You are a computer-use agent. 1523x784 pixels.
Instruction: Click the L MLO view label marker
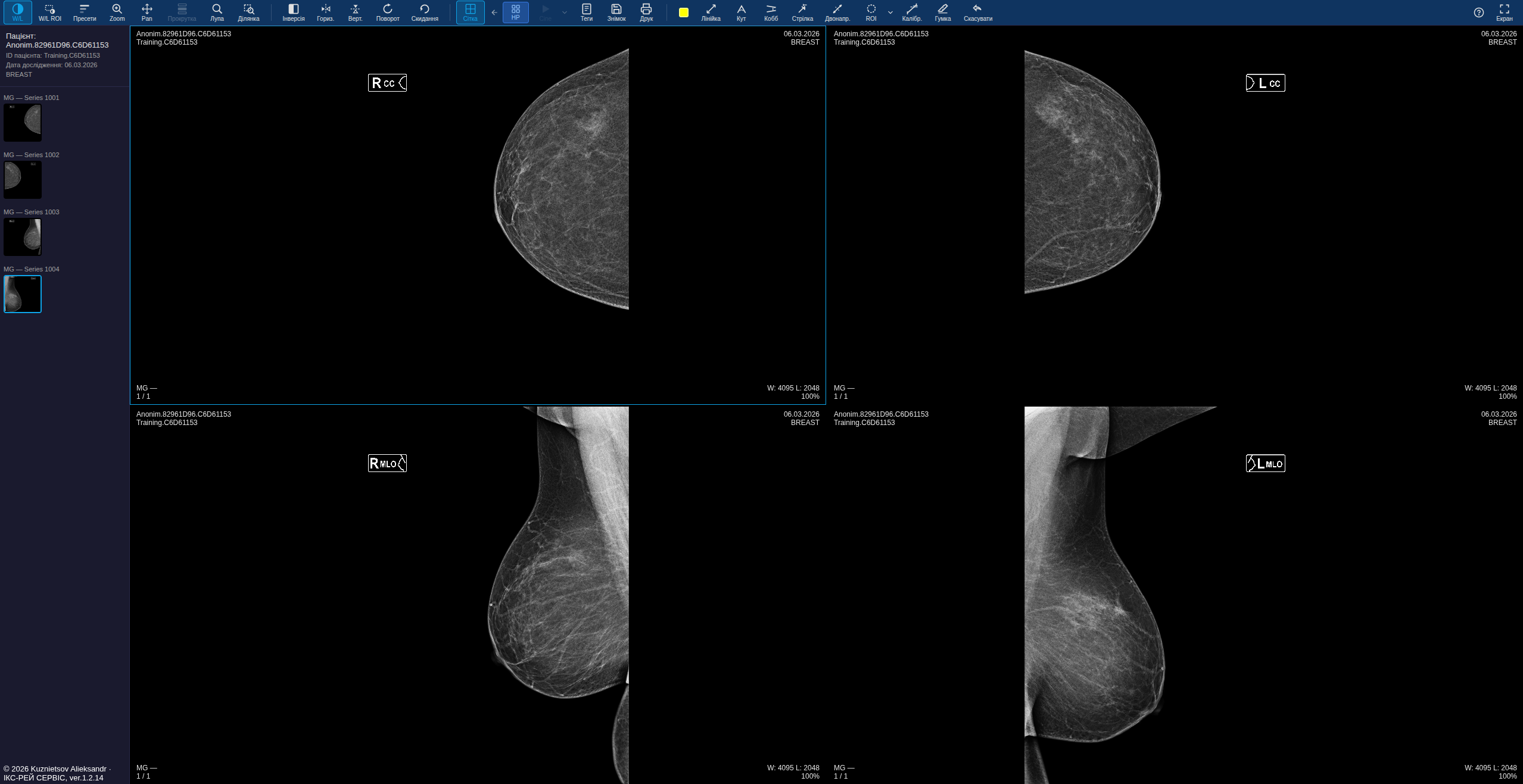[x=1266, y=463]
